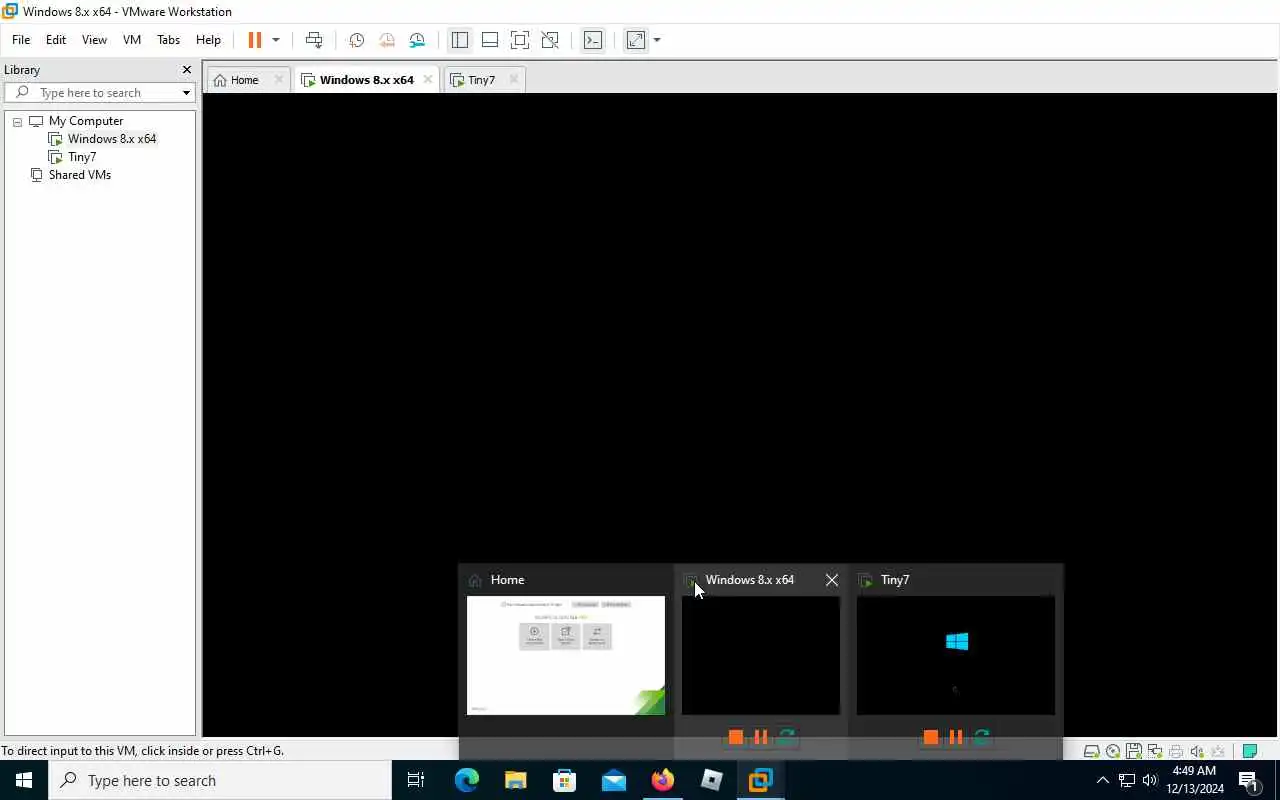Image resolution: width=1280 pixels, height=800 pixels.
Task: Open the Help menu
Action: click(208, 40)
